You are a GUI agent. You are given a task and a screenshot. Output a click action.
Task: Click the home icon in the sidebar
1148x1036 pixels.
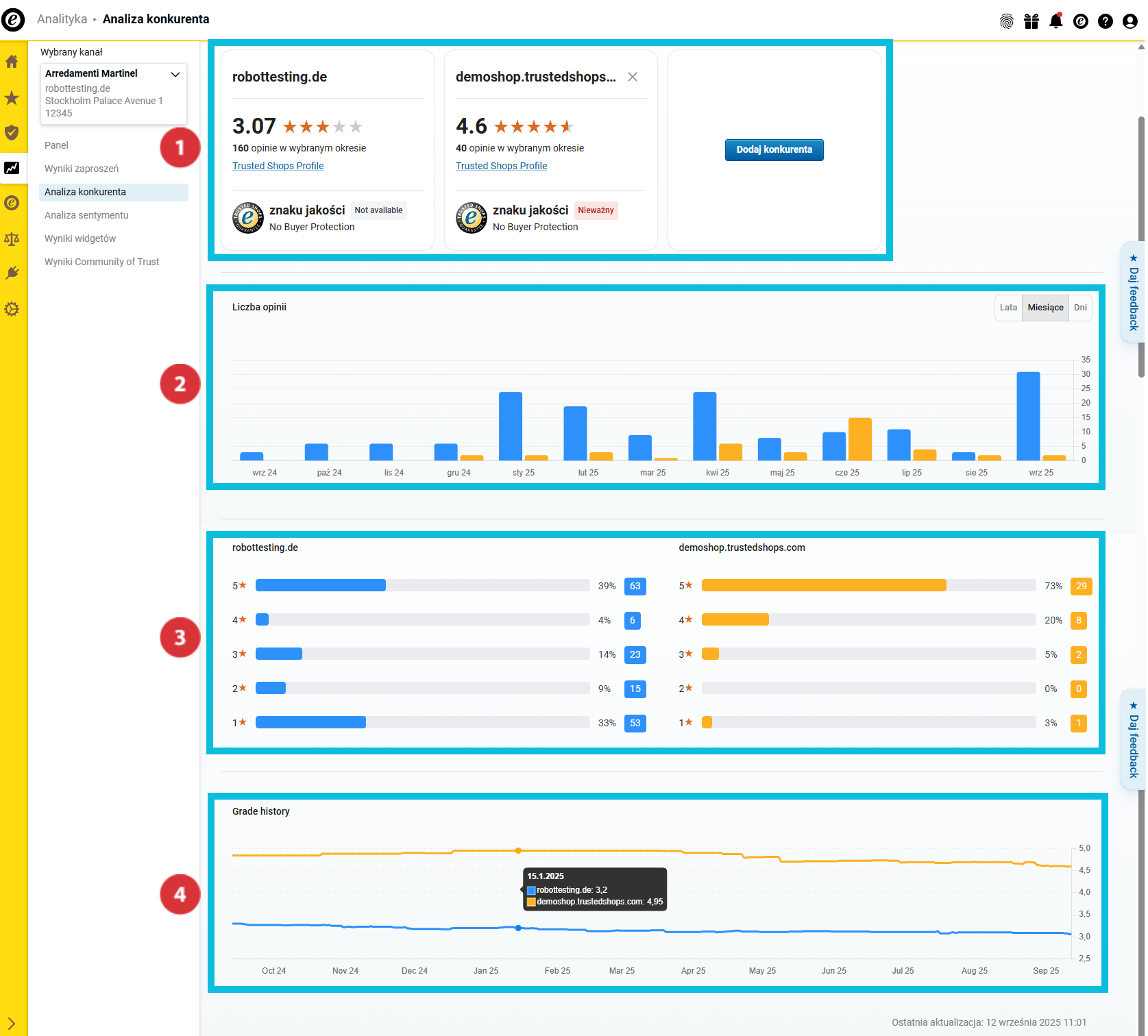pyautogui.click(x=12, y=62)
